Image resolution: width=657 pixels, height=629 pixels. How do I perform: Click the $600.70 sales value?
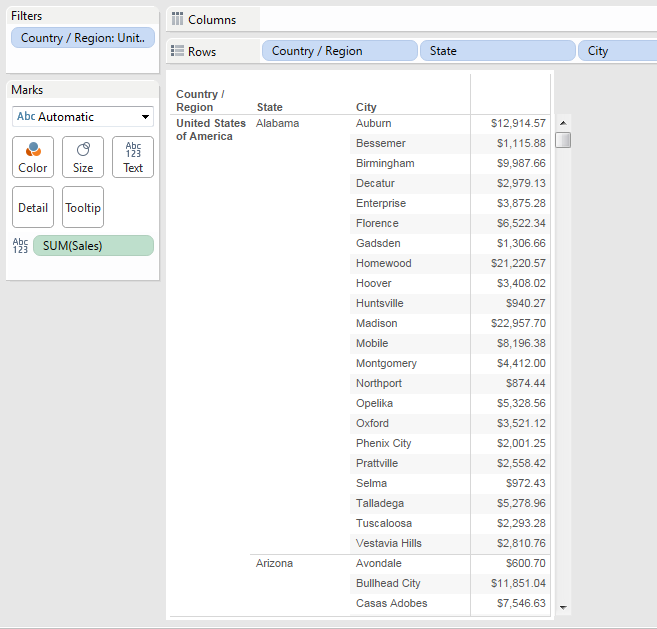click(525, 563)
